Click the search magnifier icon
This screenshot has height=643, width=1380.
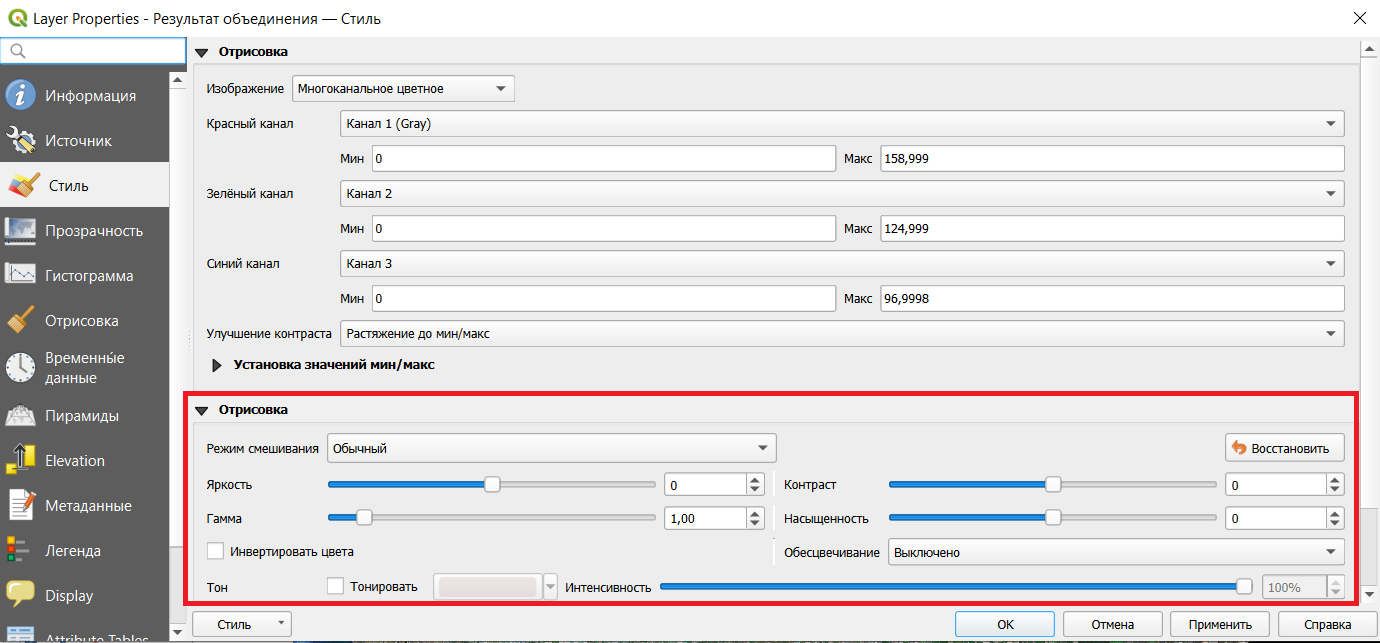coord(17,50)
